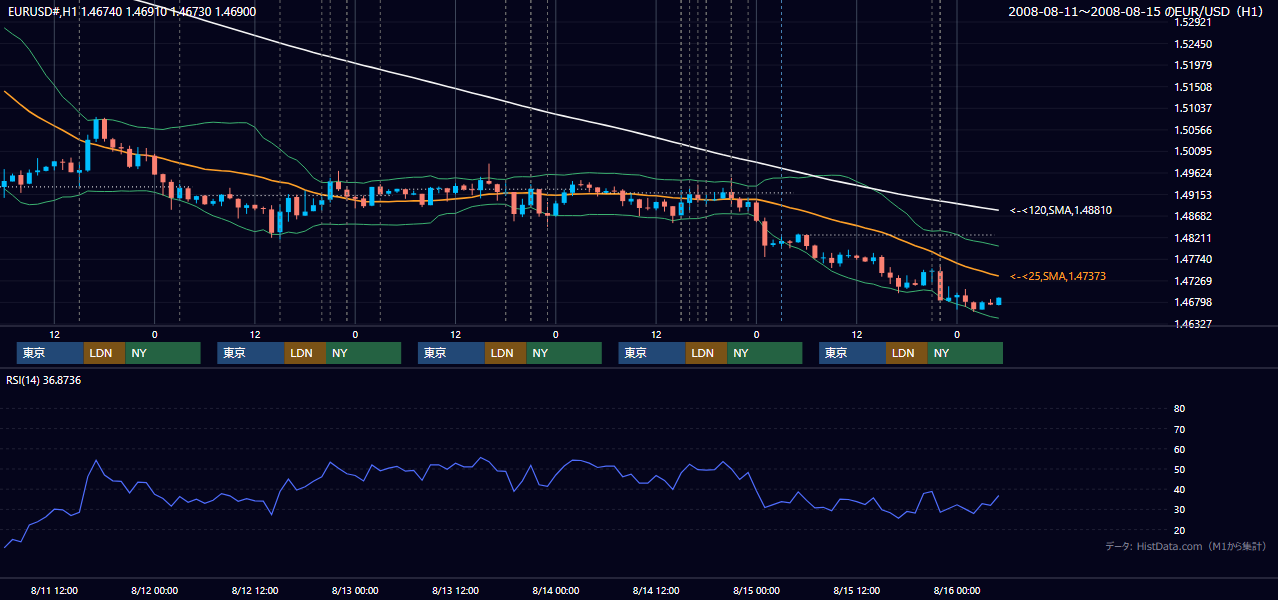The width and height of the screenshot is (1278, 600).
Task: Click the 東京 session block above 8/15 12:00
Action: pos(852,353)
